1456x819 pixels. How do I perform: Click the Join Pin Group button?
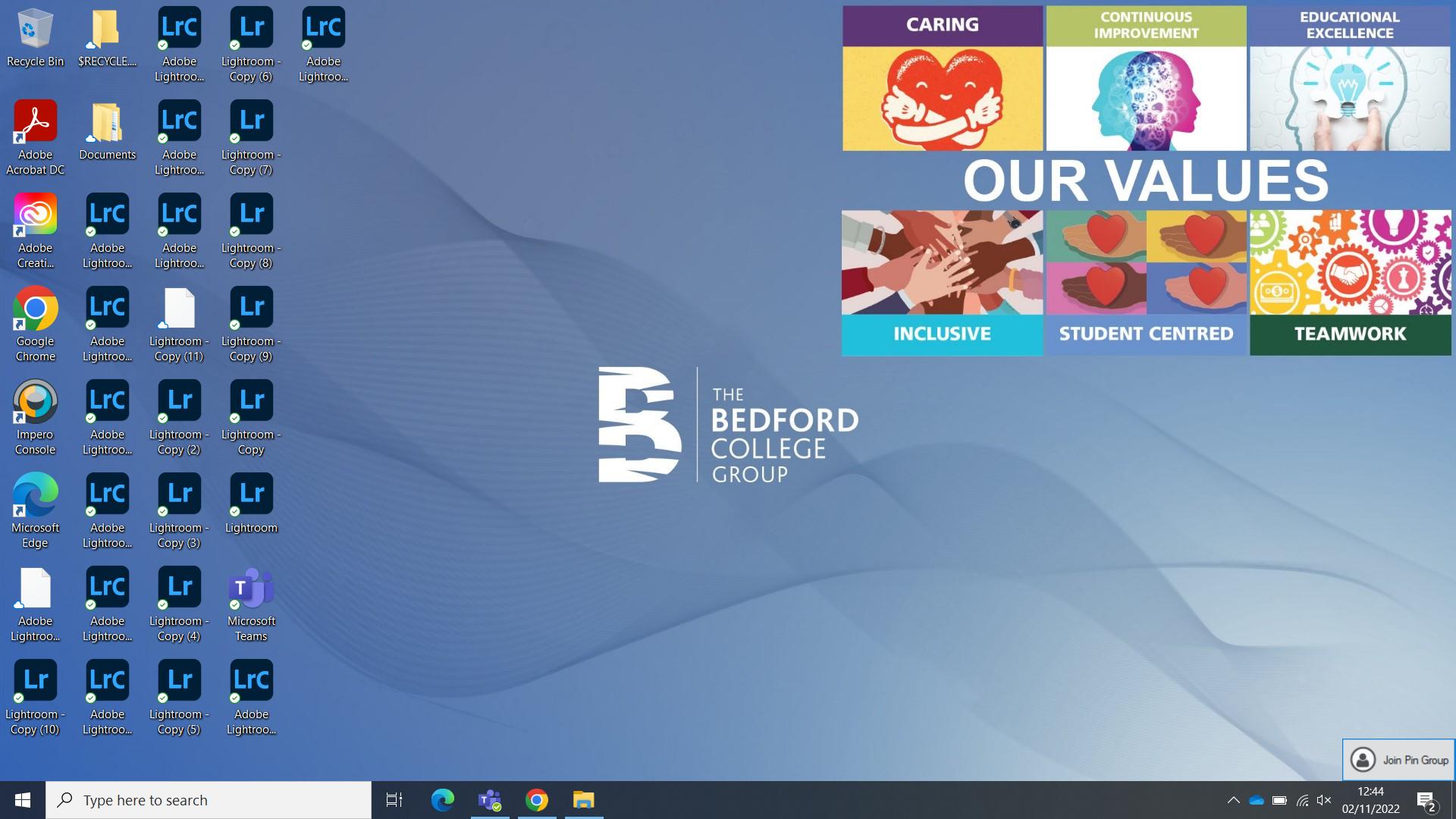tap(1398, 760)
